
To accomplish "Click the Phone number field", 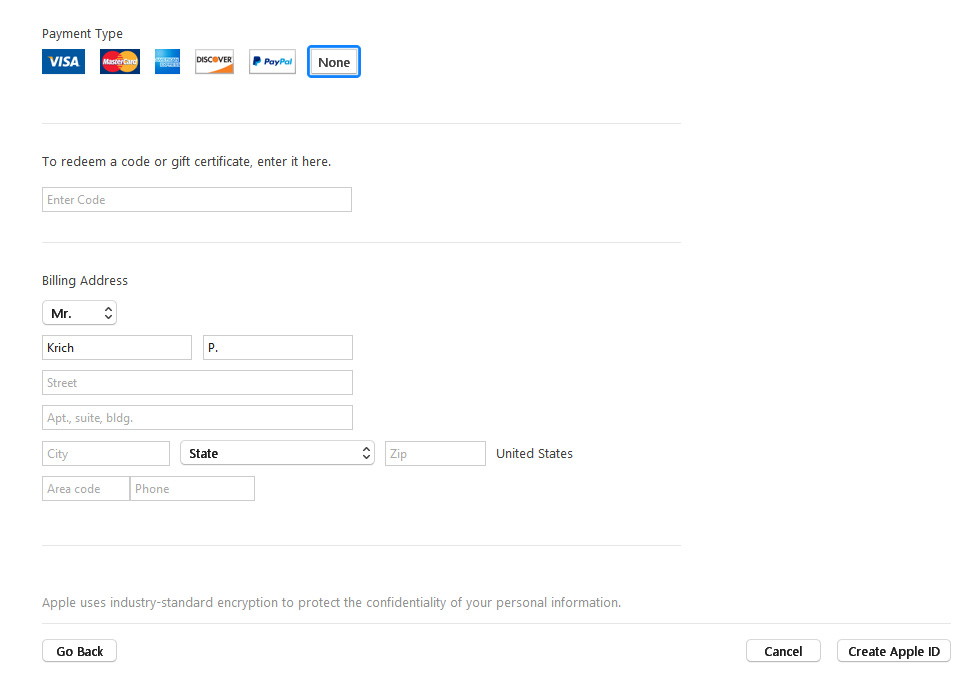I will (x=192, y=489).
